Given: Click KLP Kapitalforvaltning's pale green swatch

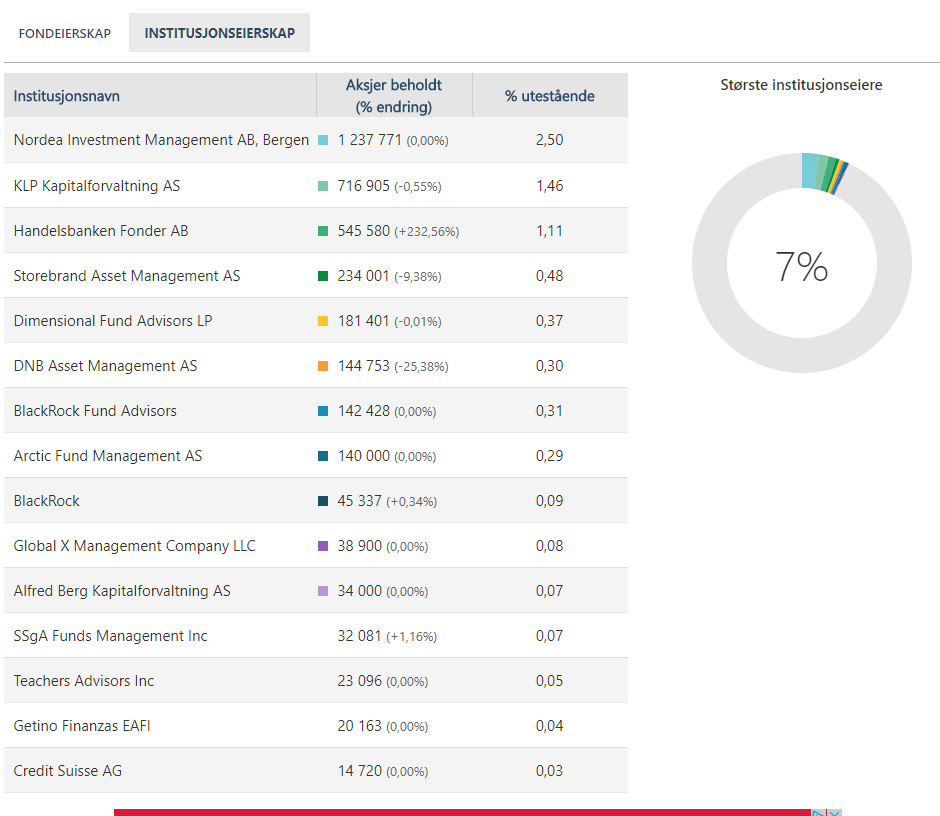Looking at the screenshot, I should 323,186.
